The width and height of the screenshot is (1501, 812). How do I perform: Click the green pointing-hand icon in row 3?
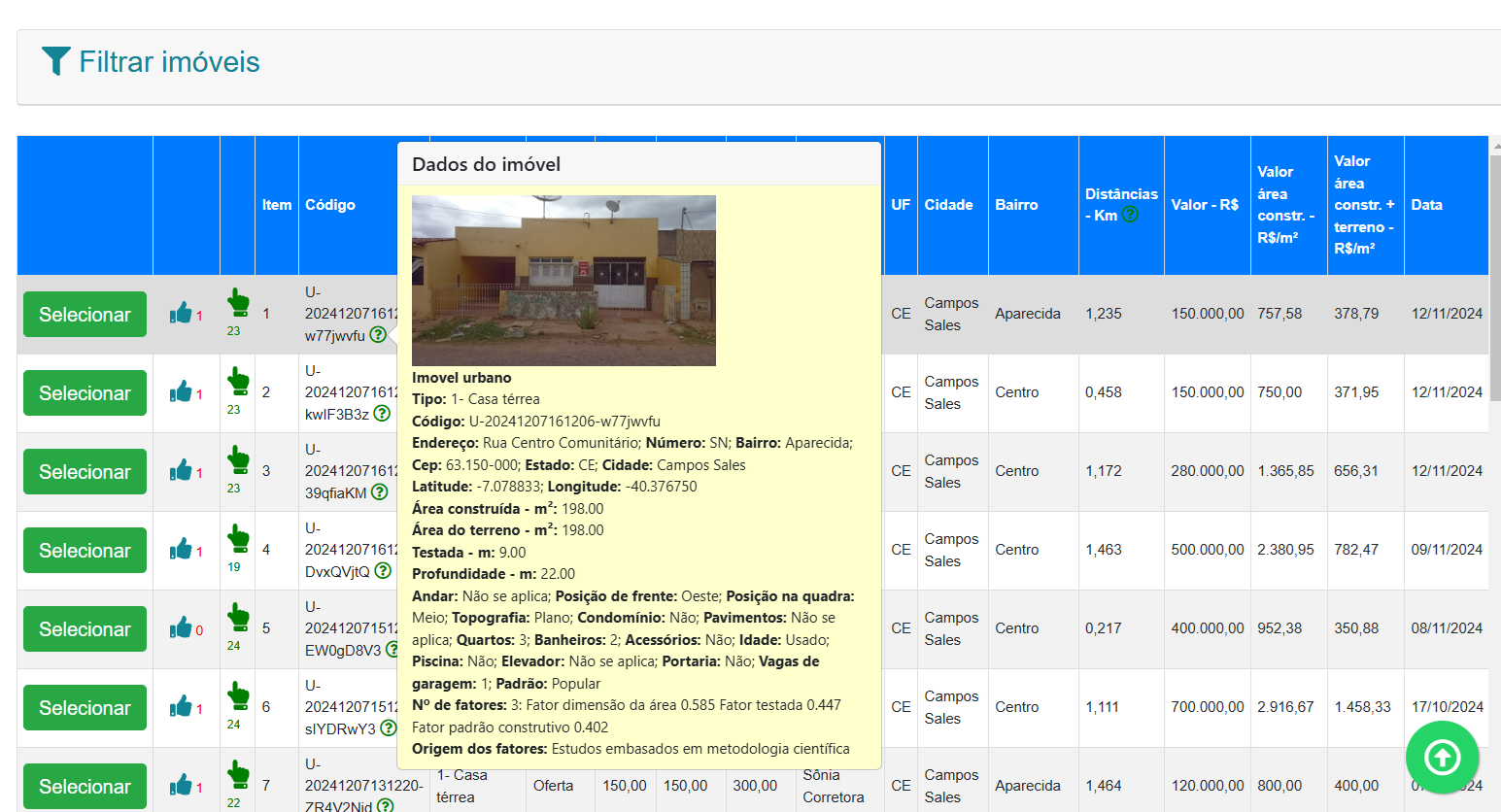coord(238,459)
